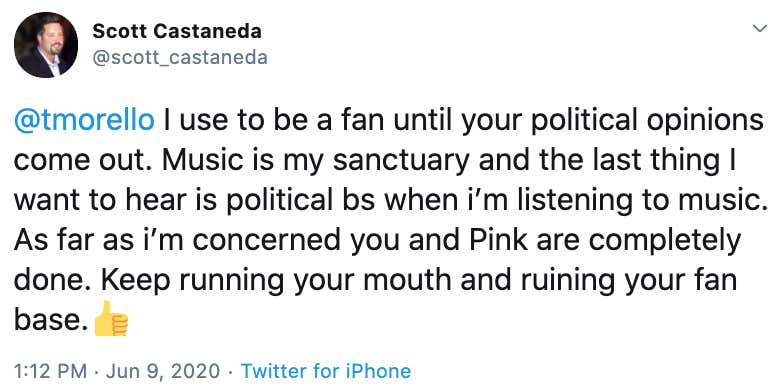Image resolution: width=768 pixels, height=386 pixels.
Task: Open the Twitter for iPhone source link
Action: click(x=326, y=371)
